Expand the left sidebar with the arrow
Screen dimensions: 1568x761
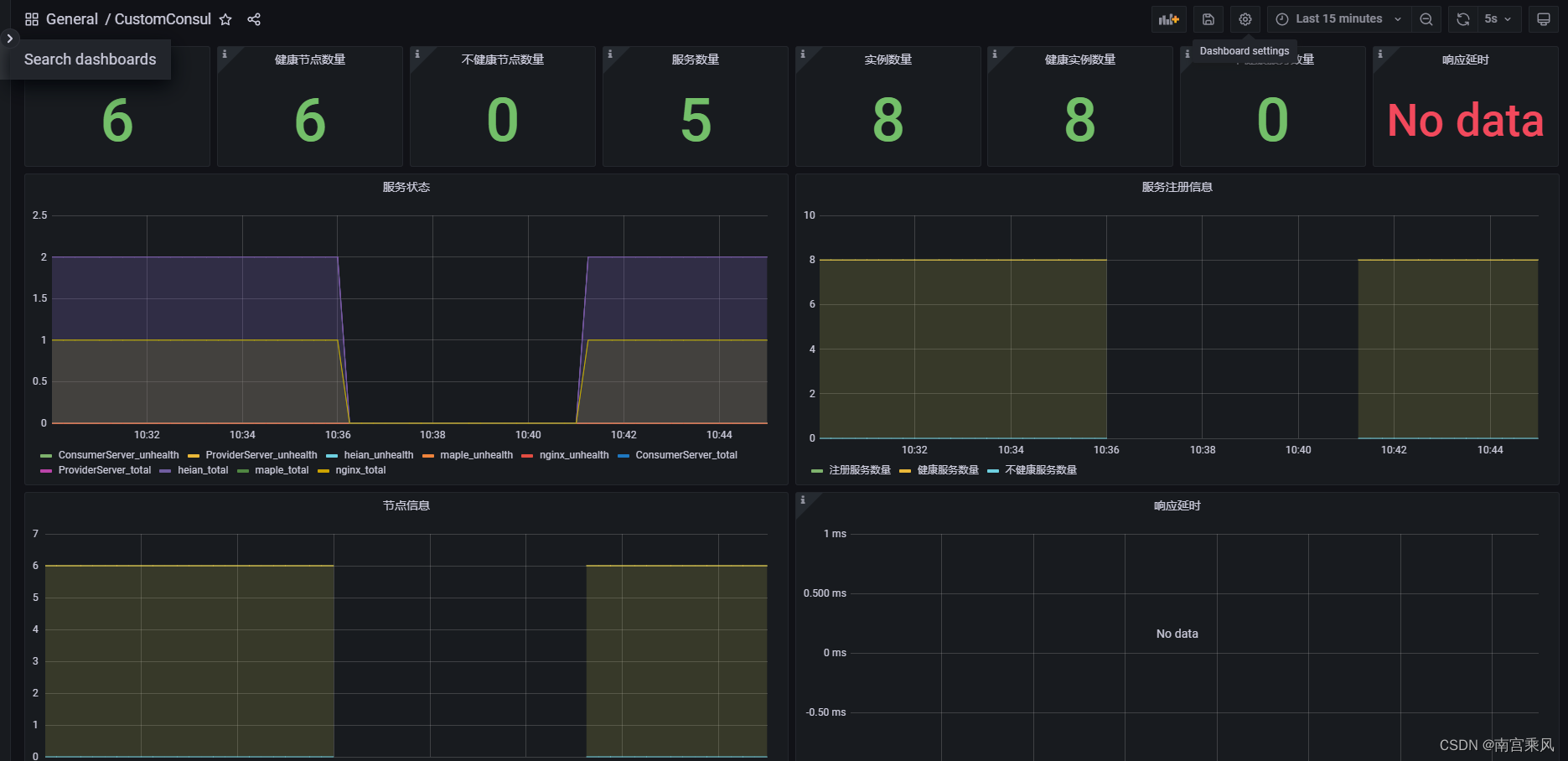point(8,39)
